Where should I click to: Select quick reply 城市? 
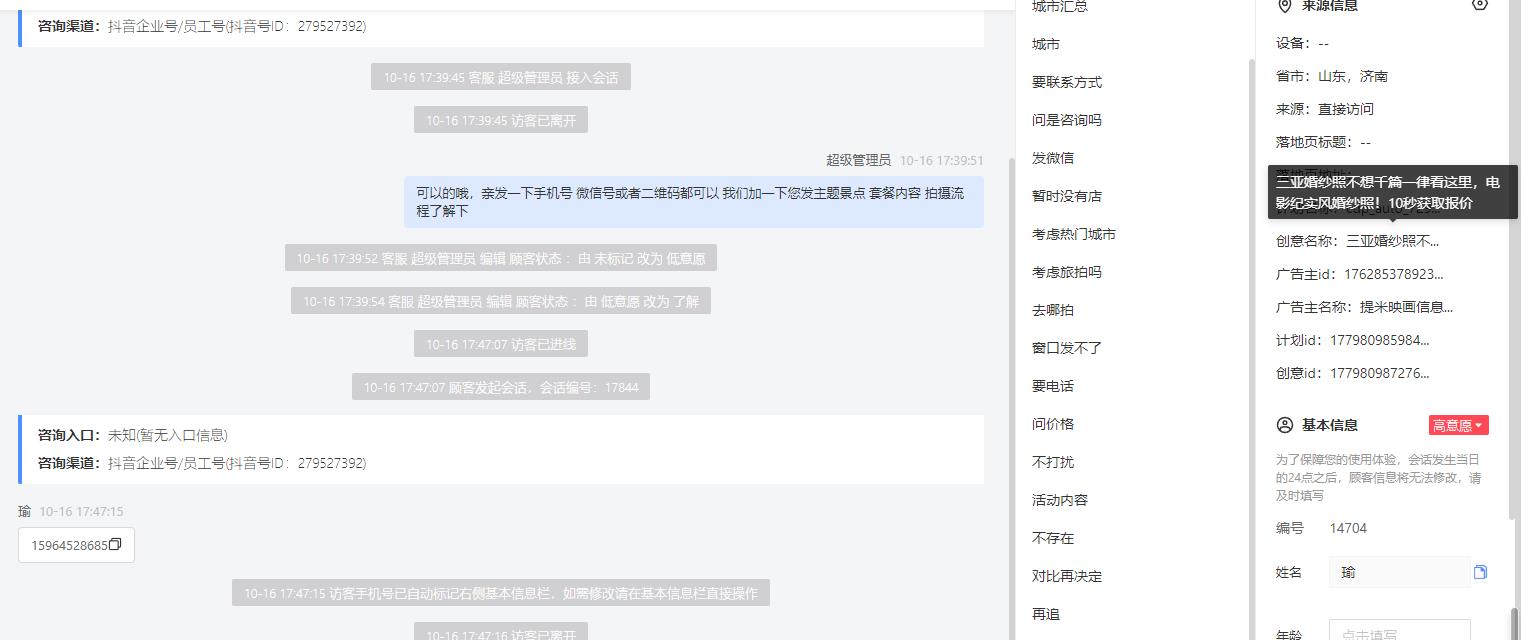(1046, 44)
